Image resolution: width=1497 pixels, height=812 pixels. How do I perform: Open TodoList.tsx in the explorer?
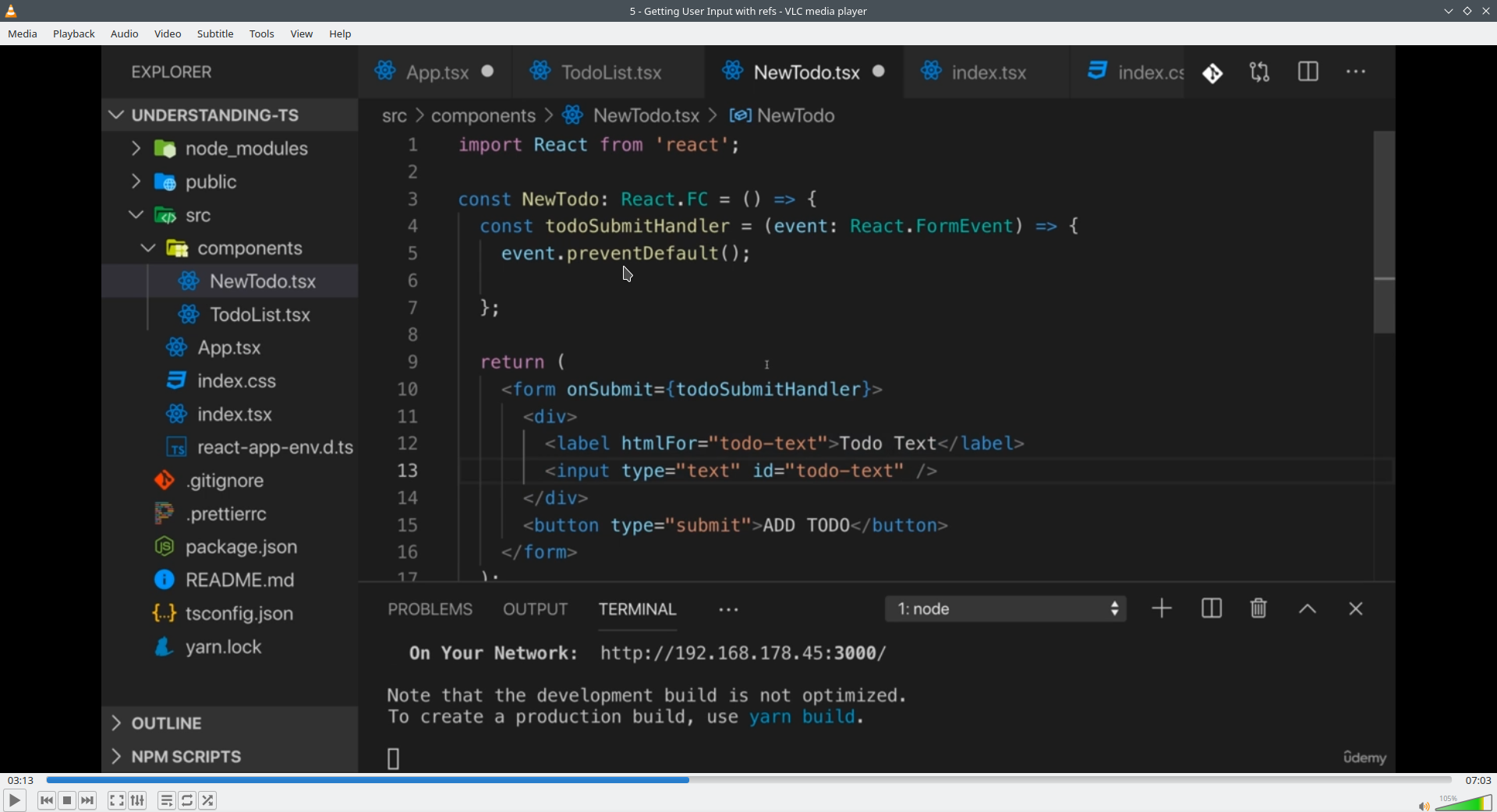tap(230, 315)
